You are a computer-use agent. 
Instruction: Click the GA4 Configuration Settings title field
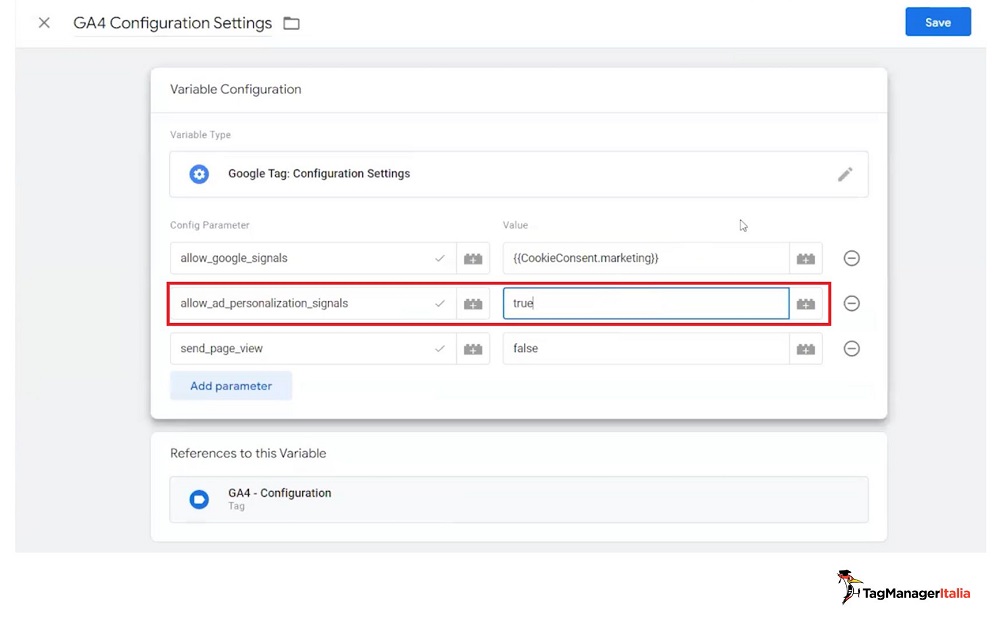point(172,23)
